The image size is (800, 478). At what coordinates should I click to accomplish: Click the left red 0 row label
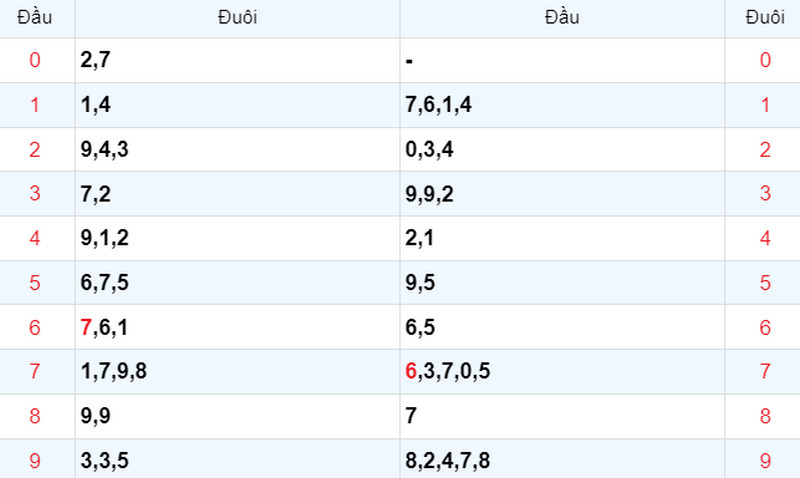point(35,60)
